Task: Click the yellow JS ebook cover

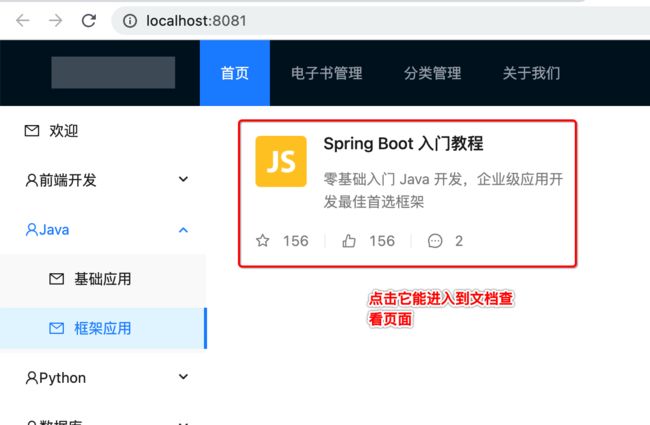Action: (281, 161)
